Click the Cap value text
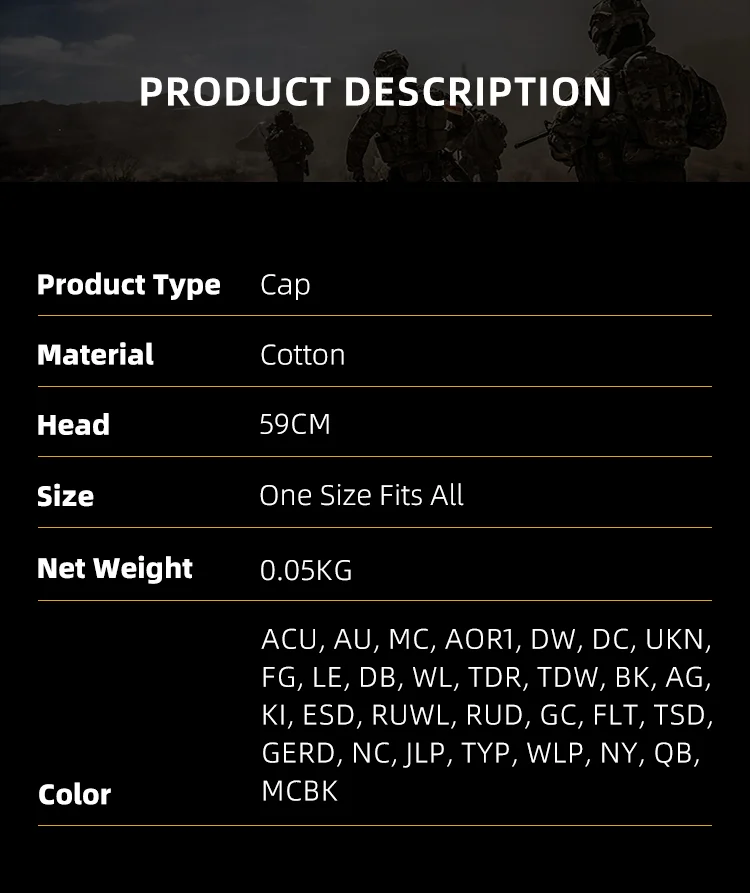The height and width of the screenshot is (893, 750). tap(285, 285)
